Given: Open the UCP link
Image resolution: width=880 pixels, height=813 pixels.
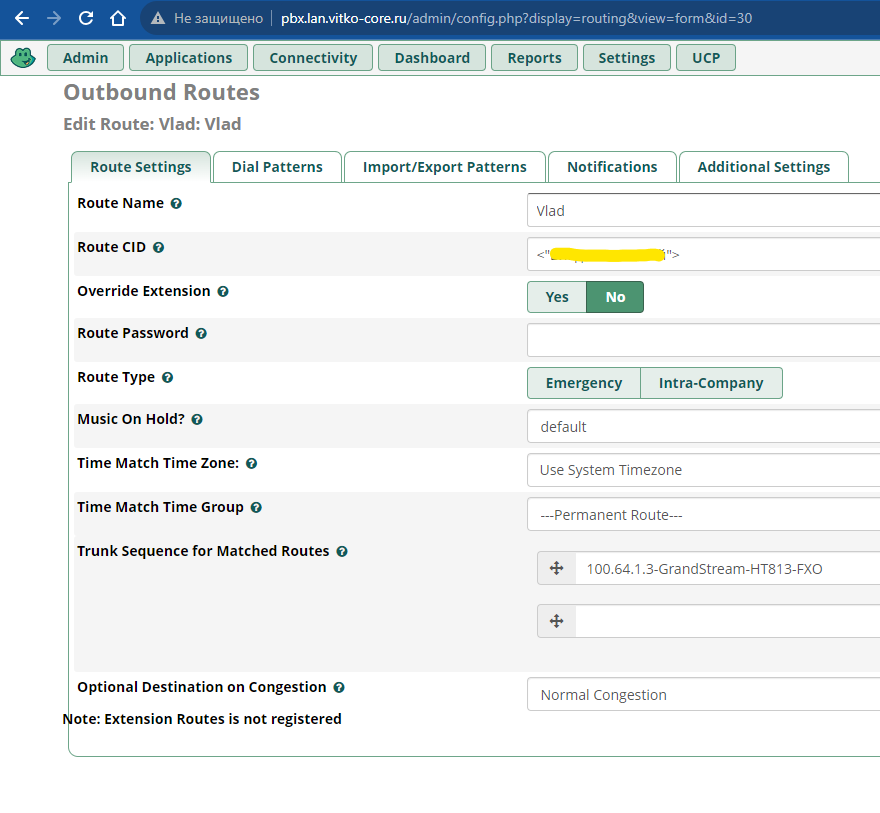Looking at the screenshot, I should [706, 58].
